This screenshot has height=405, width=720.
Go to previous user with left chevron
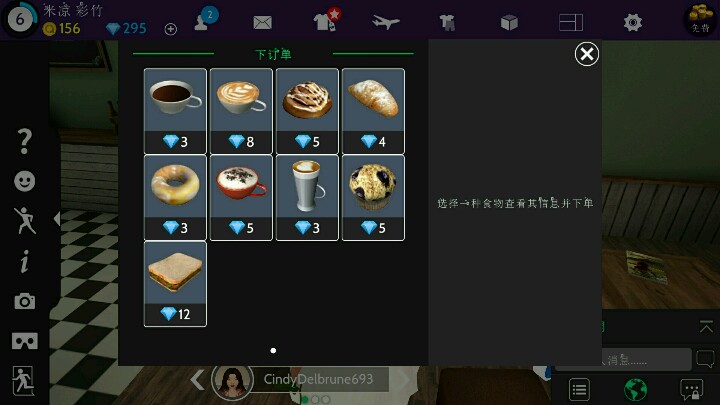[197, 380]
